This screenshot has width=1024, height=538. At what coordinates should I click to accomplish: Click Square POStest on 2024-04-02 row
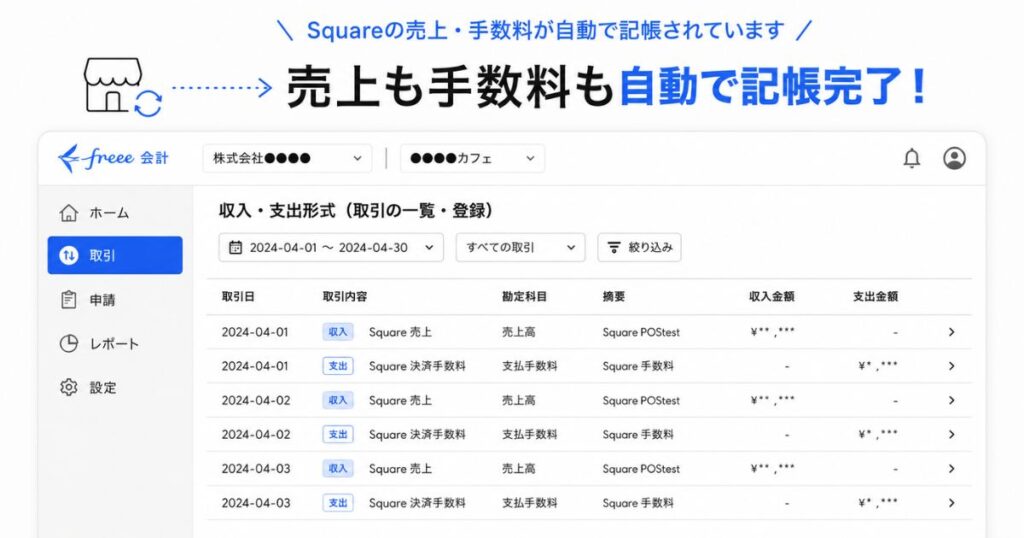tap(641, 400)
